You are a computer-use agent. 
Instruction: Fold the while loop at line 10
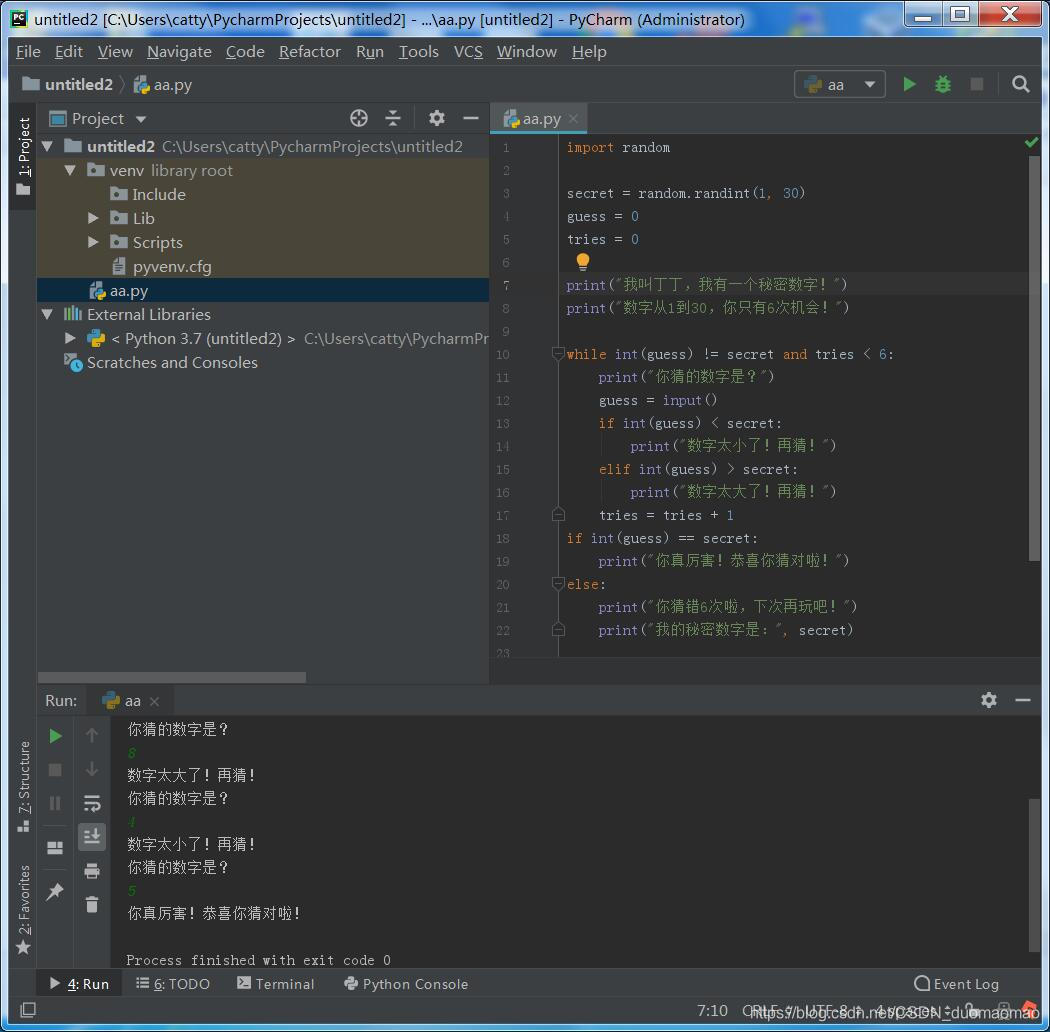(x=558, y=353)
